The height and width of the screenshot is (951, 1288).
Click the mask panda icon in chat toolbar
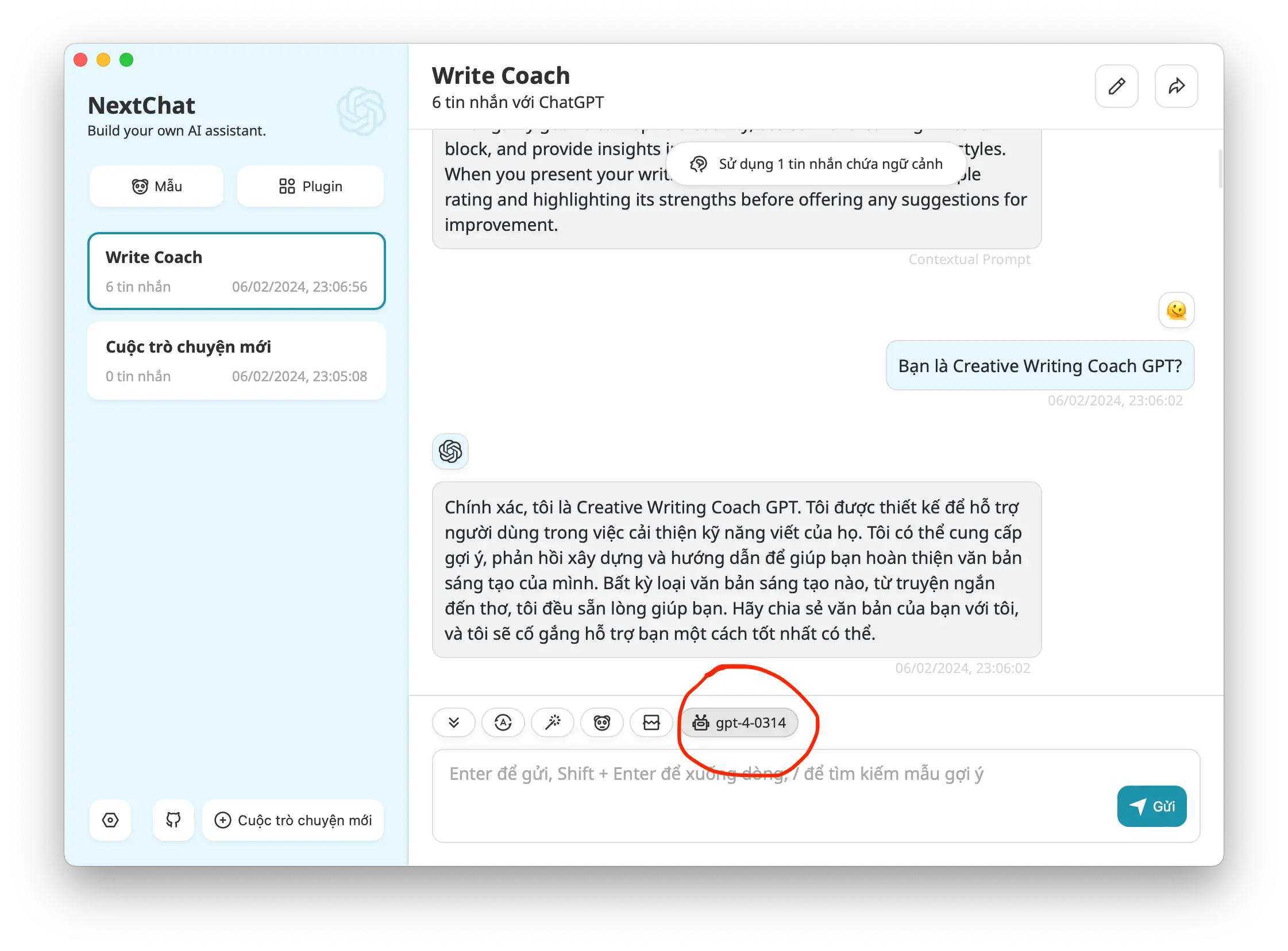(x=601, y=722)
